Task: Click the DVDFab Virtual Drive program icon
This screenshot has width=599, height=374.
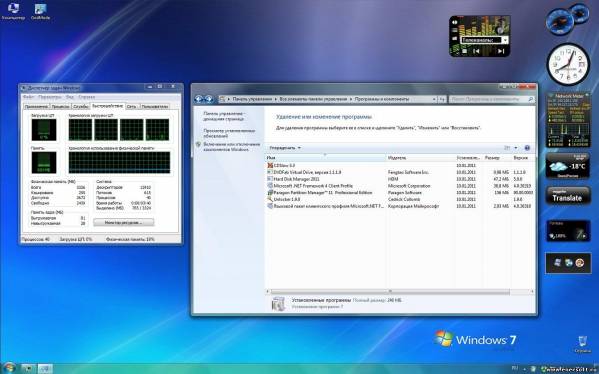Action: pos(270,172)
